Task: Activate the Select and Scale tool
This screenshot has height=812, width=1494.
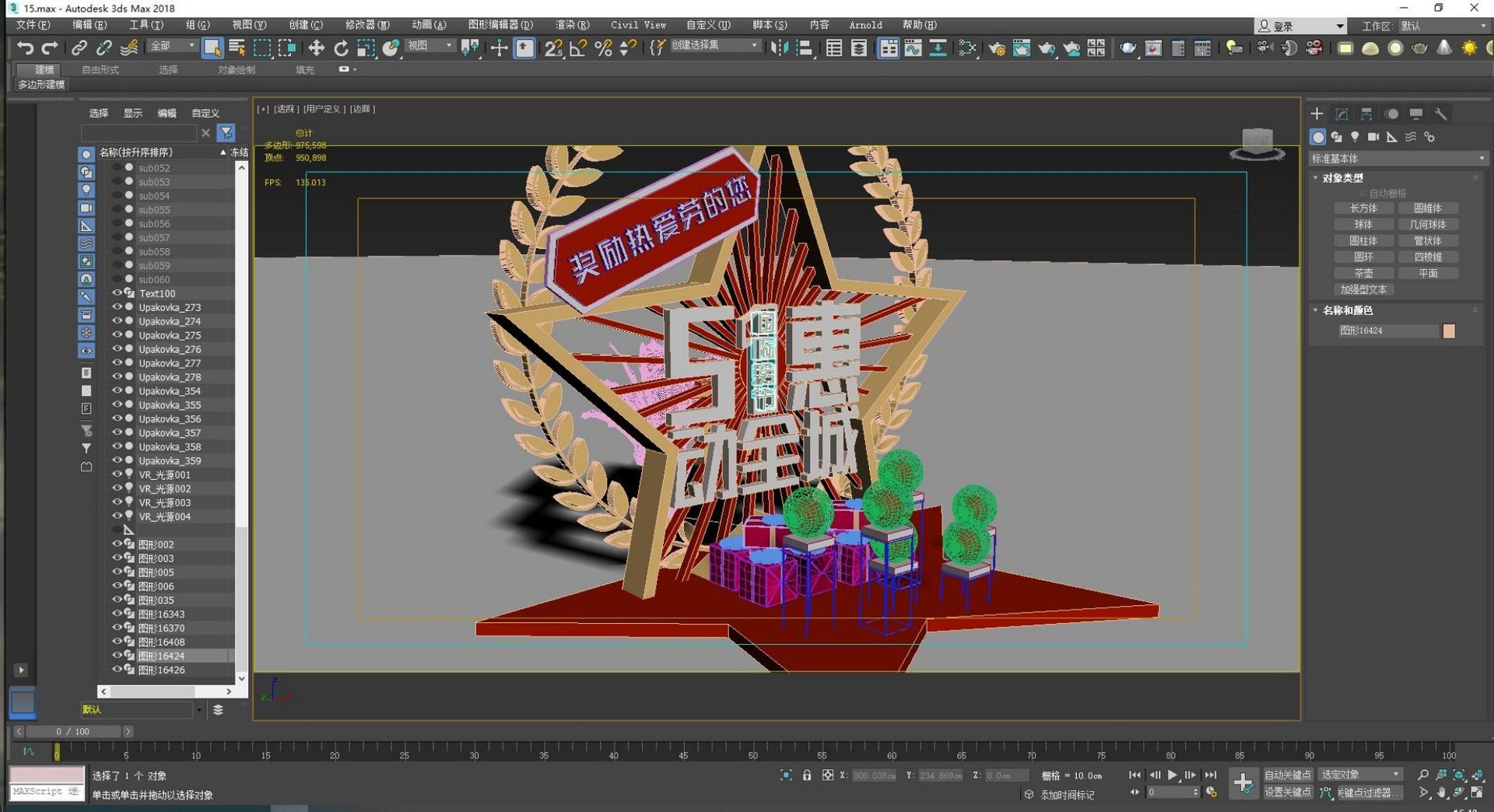Action: [x=366, y=48]
